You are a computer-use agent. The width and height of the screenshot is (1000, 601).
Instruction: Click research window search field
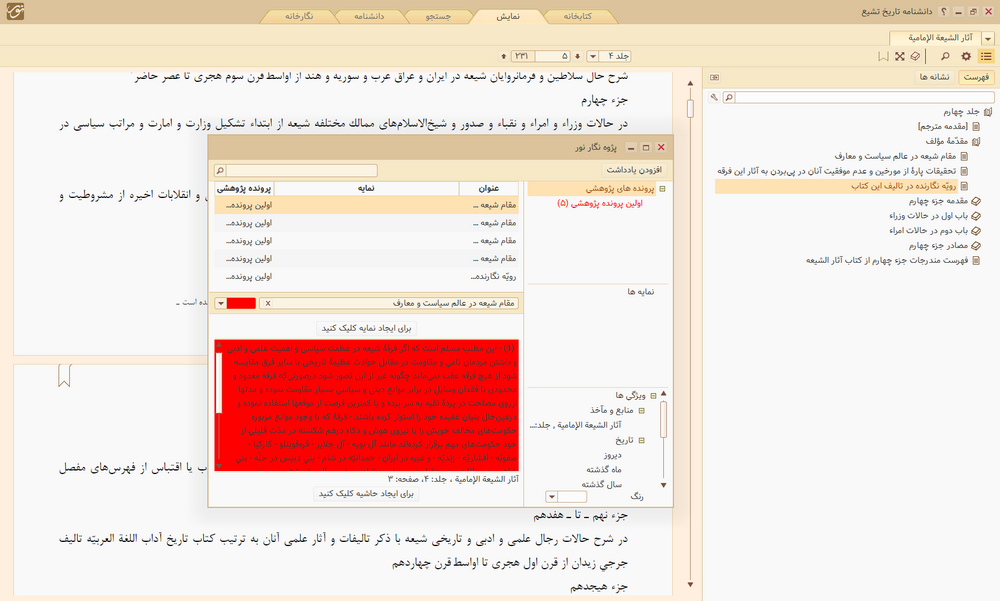301,170
